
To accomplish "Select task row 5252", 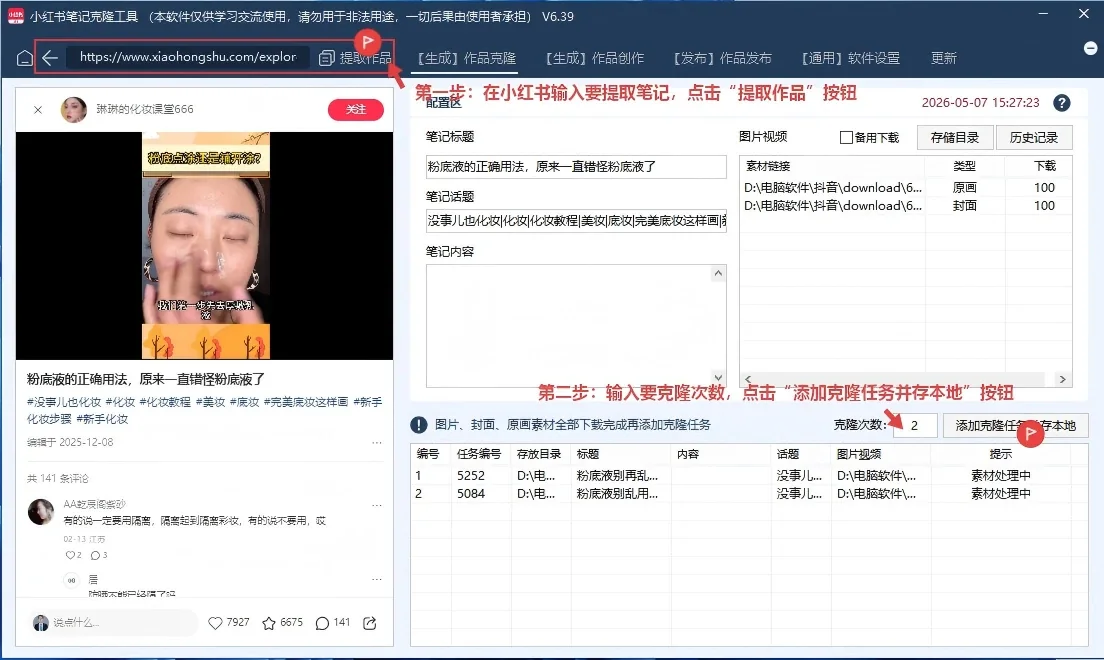I will [x=748, y=475].
